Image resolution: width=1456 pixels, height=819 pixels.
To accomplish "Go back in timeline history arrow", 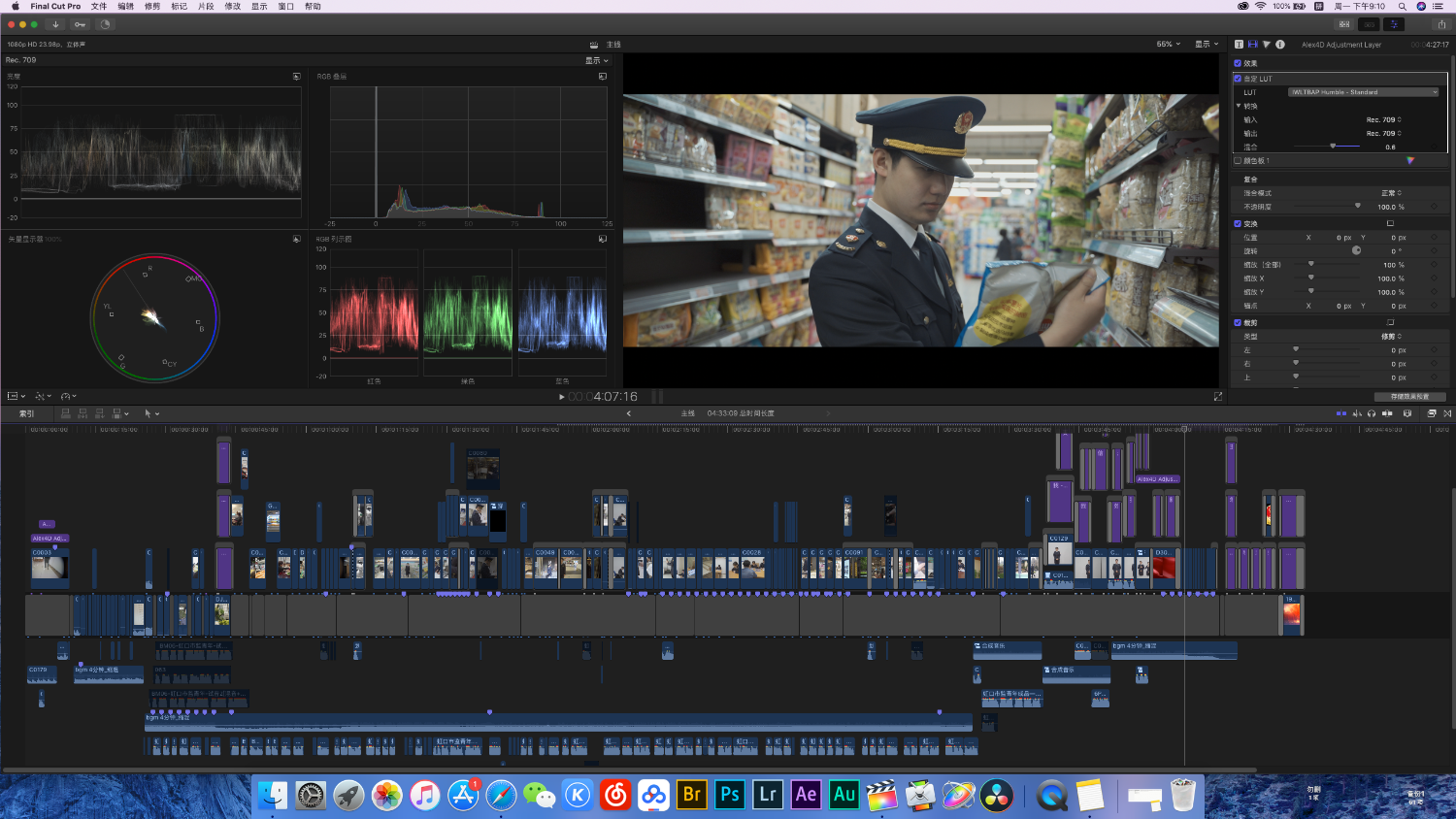I will click(629, 413).
